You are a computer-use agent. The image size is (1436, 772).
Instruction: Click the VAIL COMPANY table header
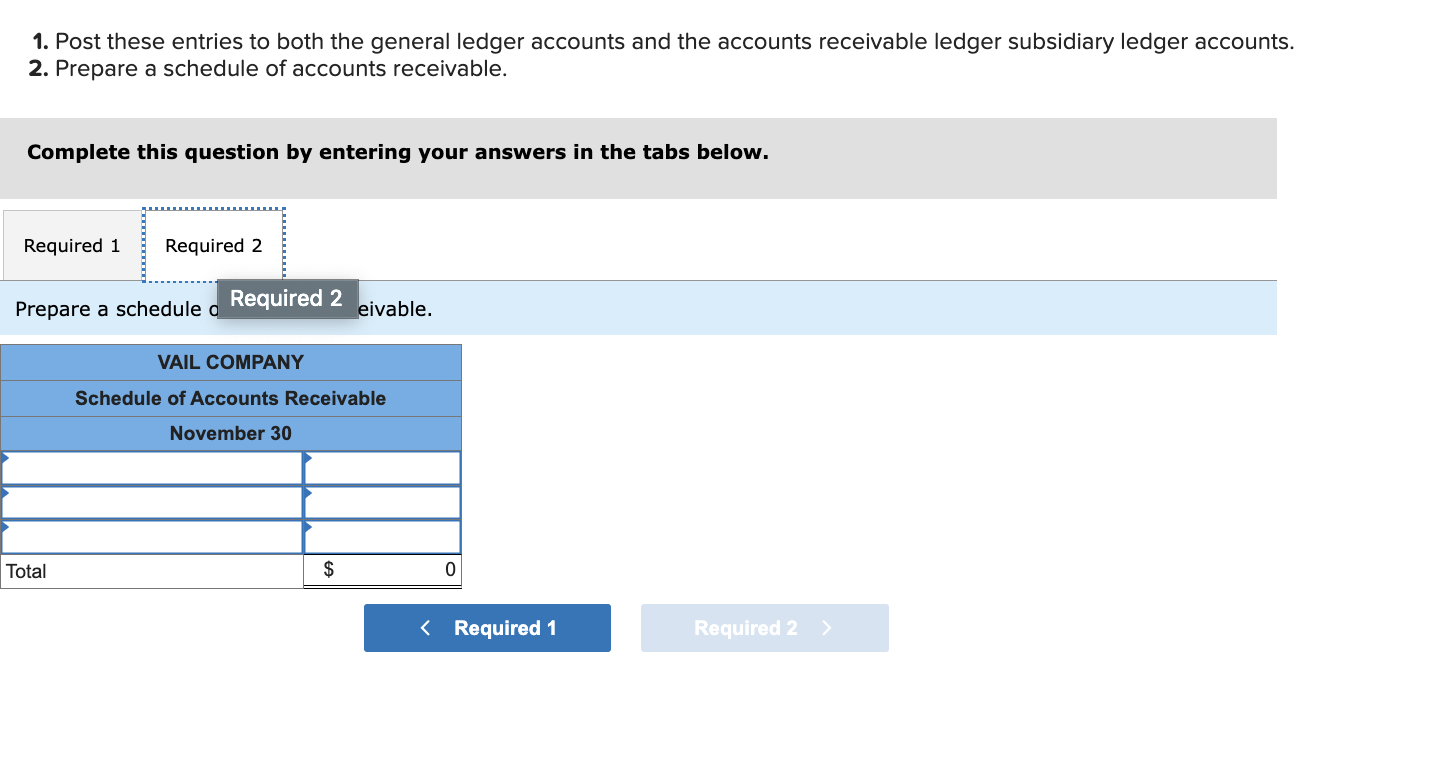(230, 362)
